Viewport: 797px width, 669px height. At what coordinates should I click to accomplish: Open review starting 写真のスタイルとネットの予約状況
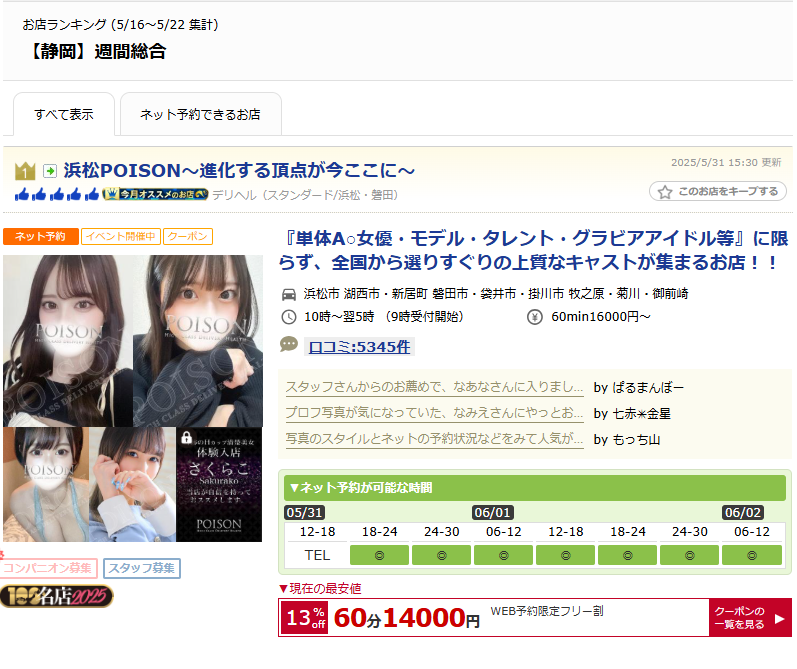pyautogui.click(x=434, y=439)
